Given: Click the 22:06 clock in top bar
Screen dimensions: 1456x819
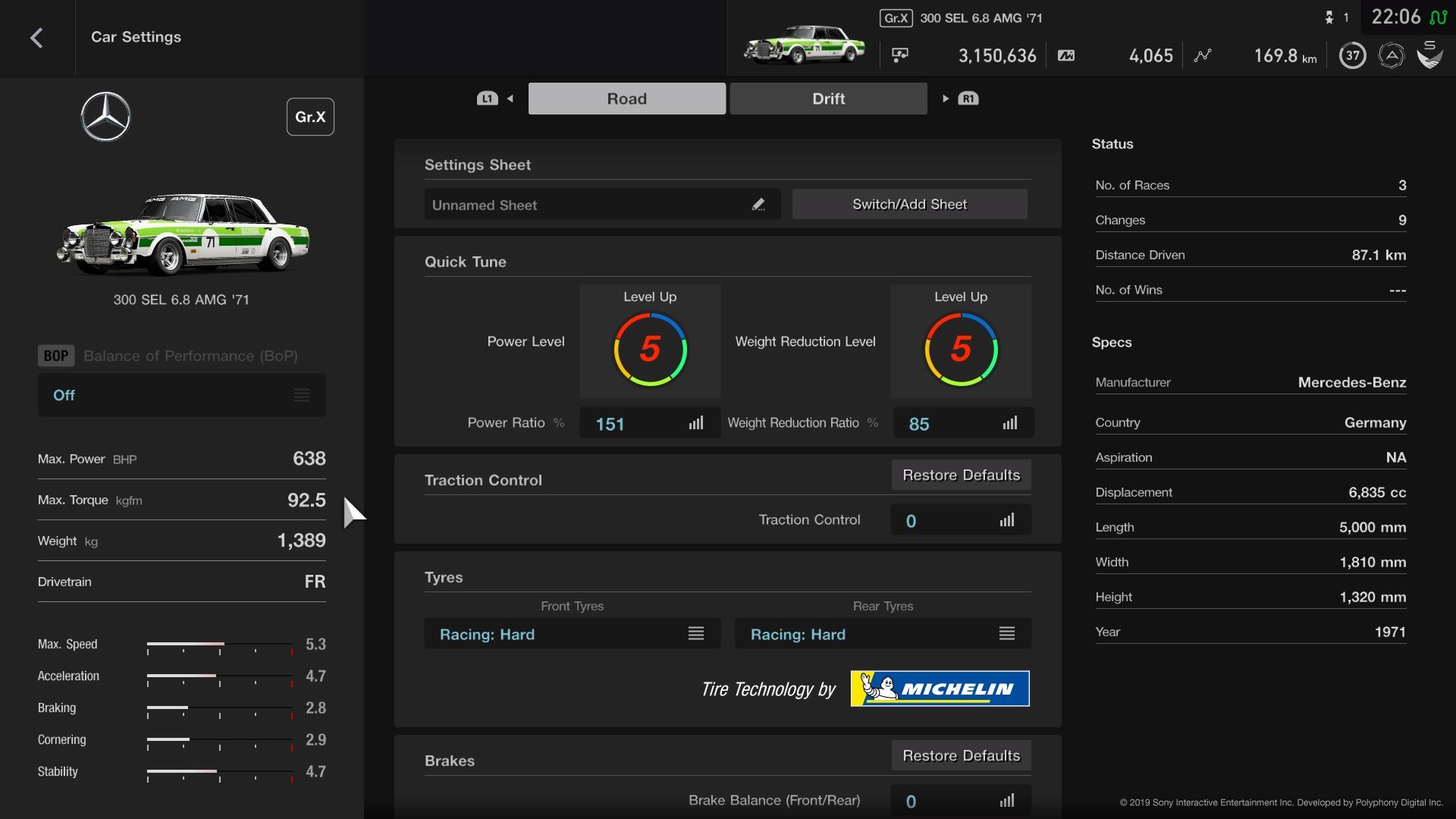Looking at the screenshot, I should coord(1395,17).
